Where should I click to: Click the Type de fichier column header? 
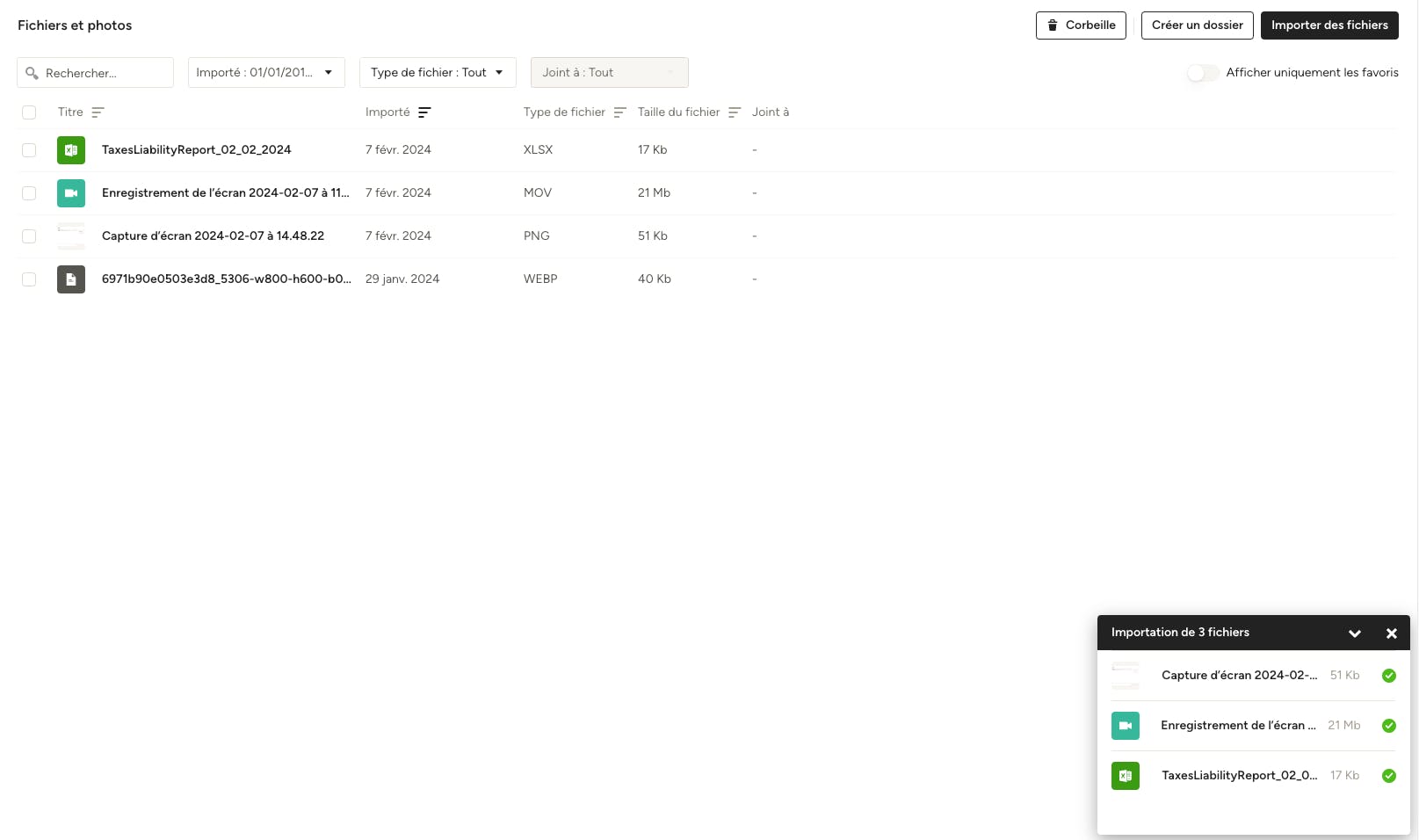[x=564, y=112]
